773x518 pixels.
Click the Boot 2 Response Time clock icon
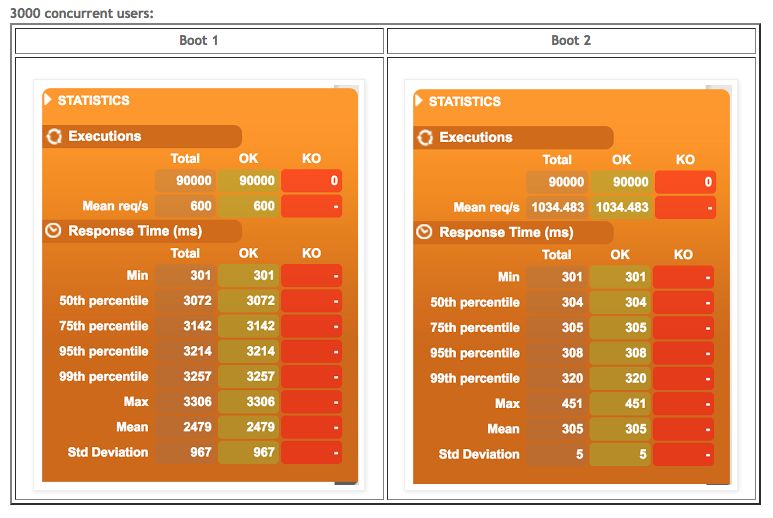(x=424, y=232)
